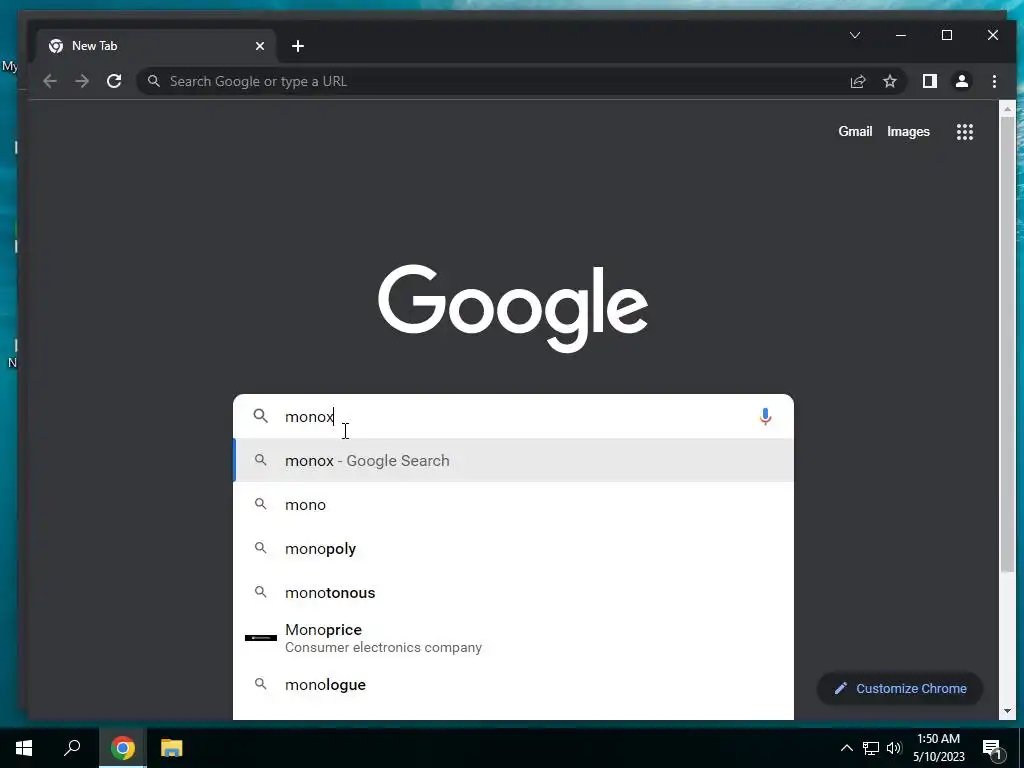
Task: Open the Gmail link
Action: [855, 131]
